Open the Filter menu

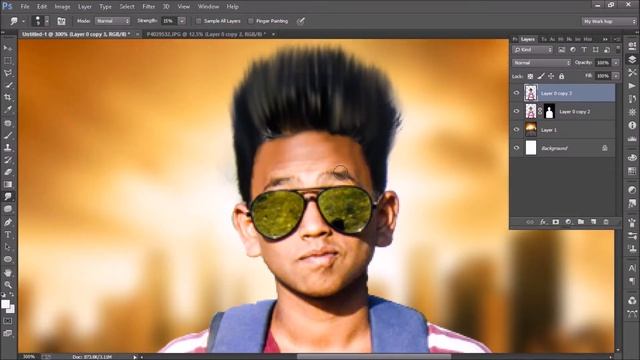pos(149,7)
